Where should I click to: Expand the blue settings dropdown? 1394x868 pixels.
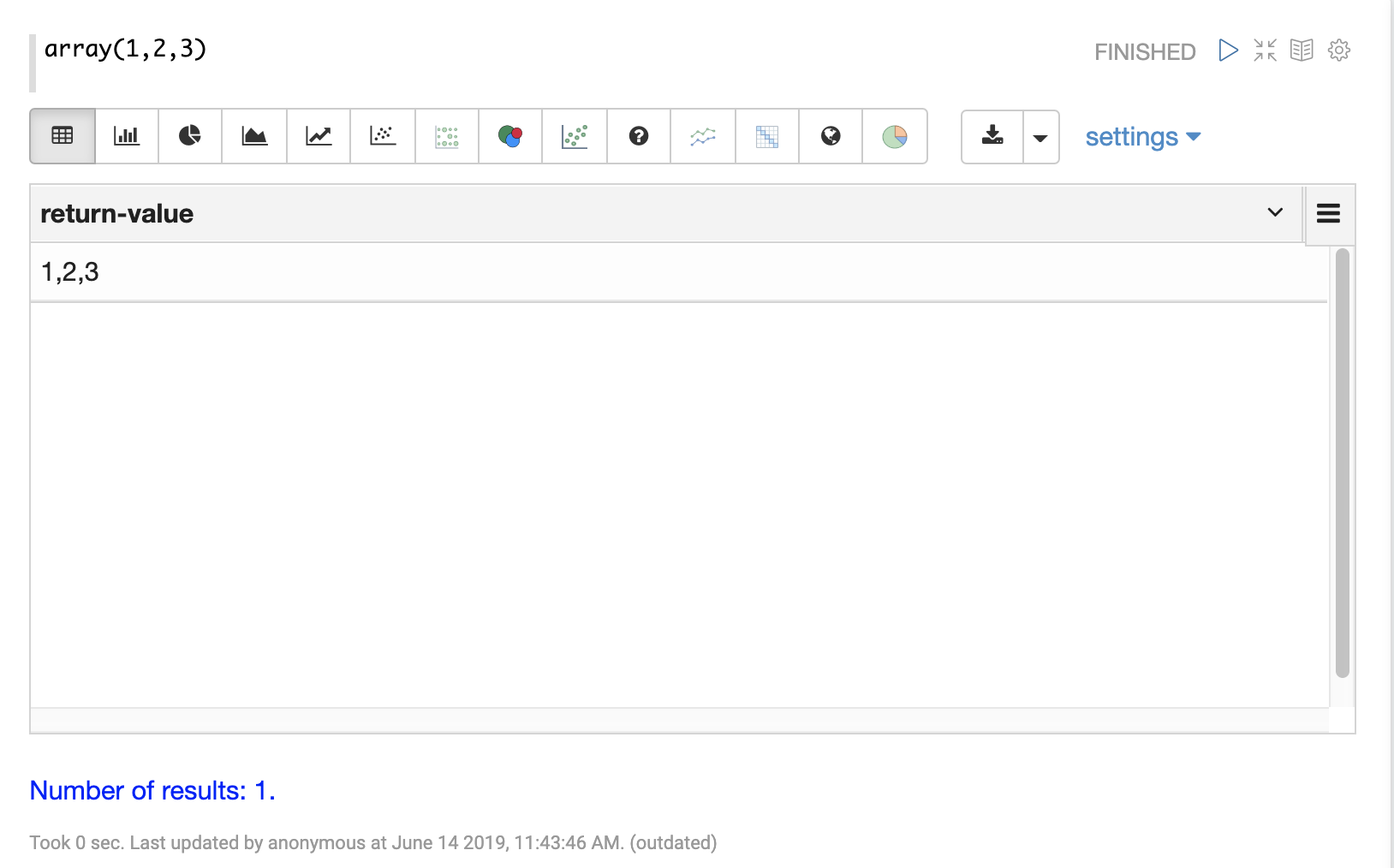(1142, 137)
